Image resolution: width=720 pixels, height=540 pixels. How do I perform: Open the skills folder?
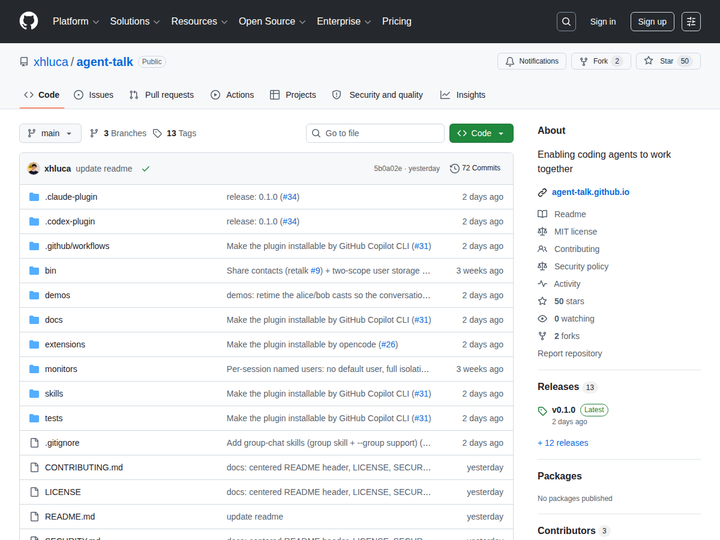coord(54,394)
